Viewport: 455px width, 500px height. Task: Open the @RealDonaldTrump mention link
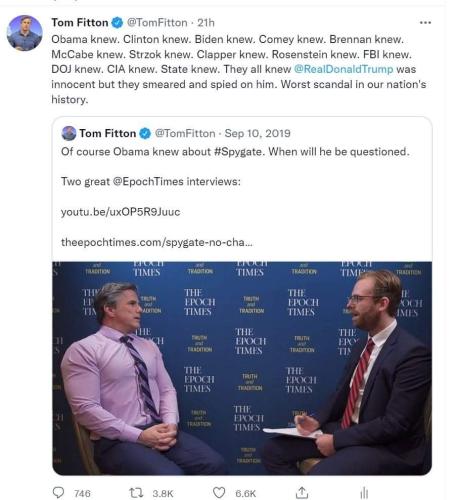click(x=343, y=69)
